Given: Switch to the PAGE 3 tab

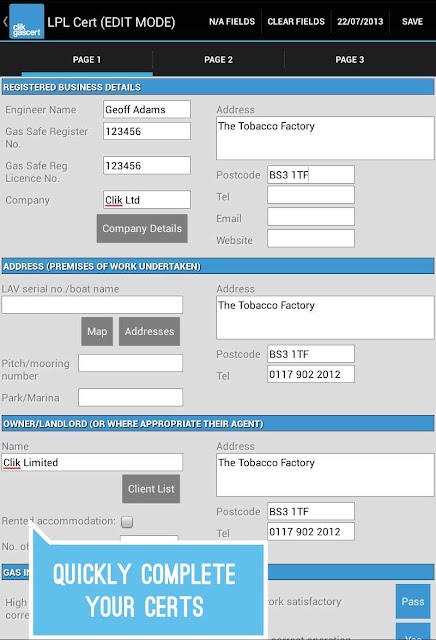Looking at the screenshot, I should pyautogui.click(x=350, y=60).
